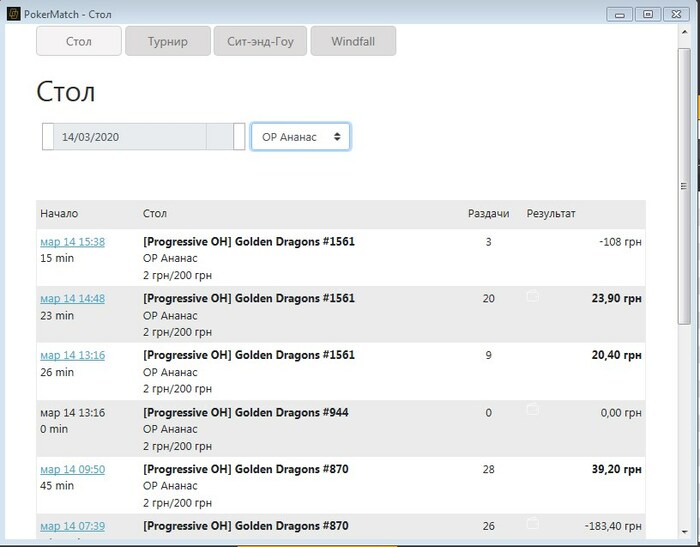This screenshot has width=700, height=547.
Task: Select the 0,00 грн result
Action: pos(621,413)
